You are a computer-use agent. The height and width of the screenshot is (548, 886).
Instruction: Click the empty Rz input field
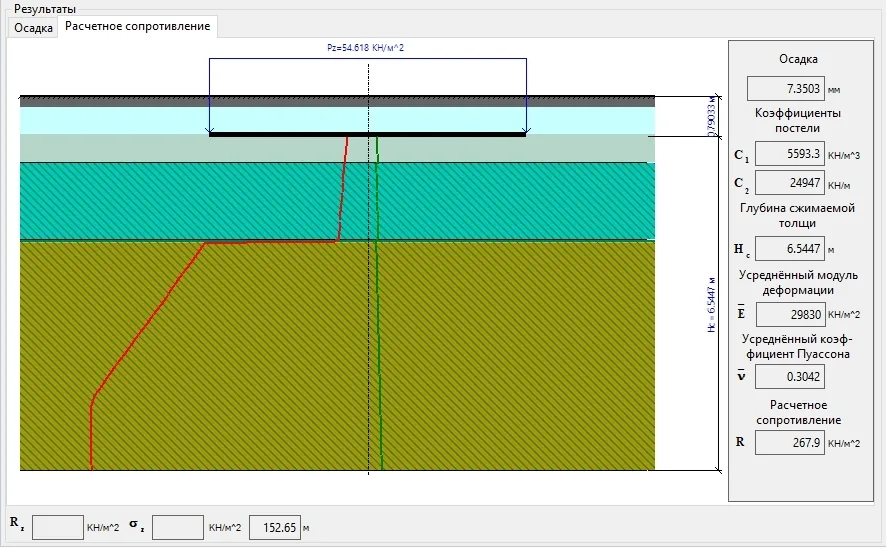coord(58,527)
